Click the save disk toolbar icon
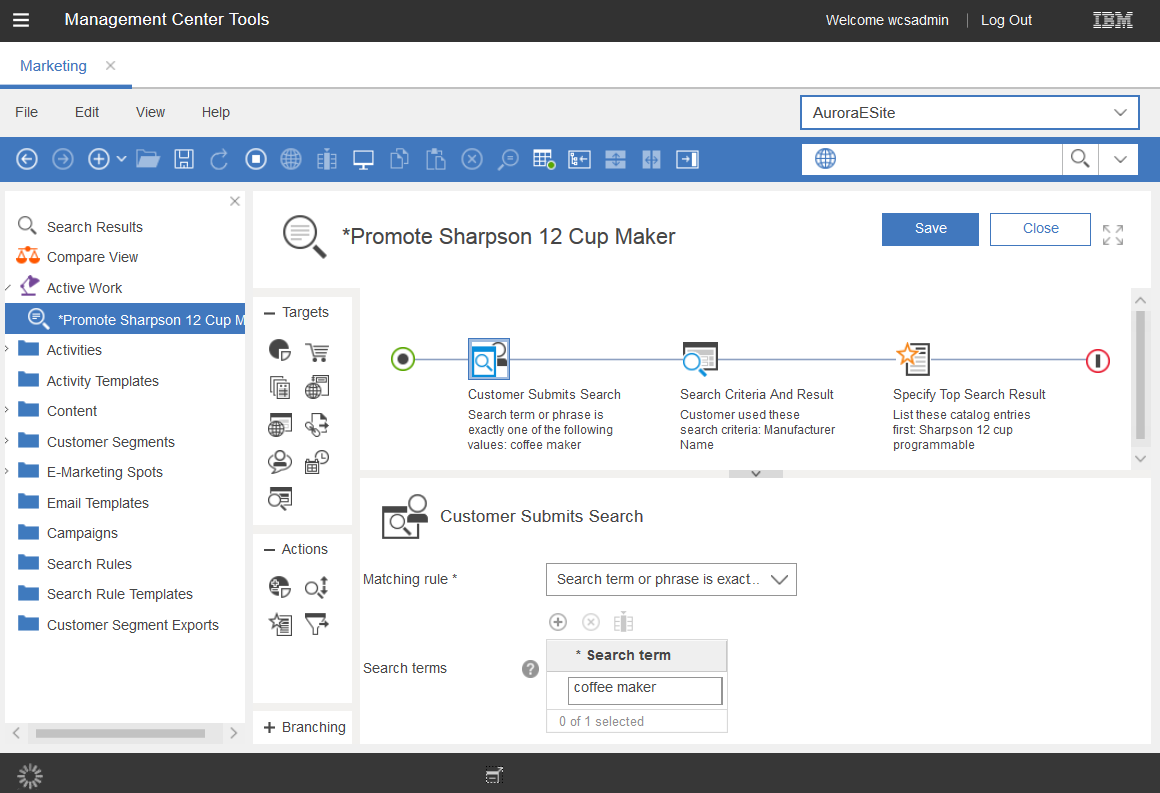Screen dimensions: 1160x793 pyautogui.click(x=183, y=159)
